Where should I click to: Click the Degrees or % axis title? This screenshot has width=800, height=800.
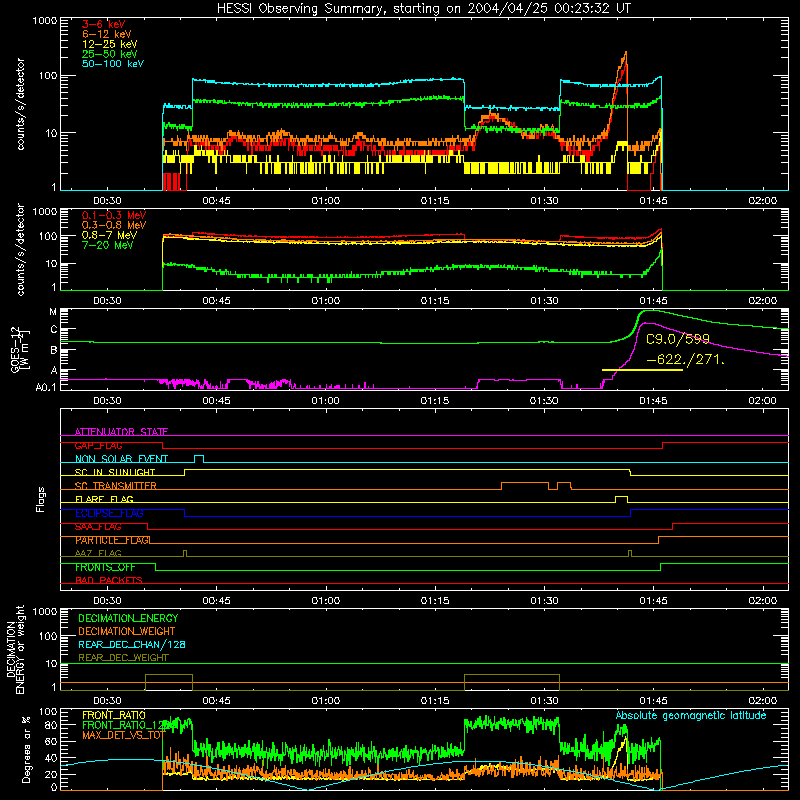[26, 749]
